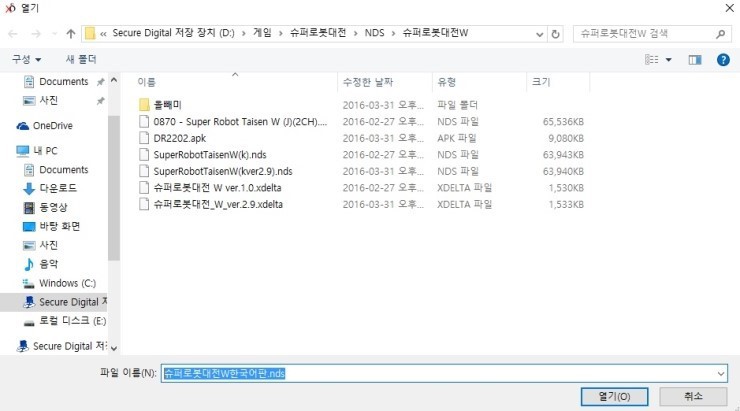Open the 구성 menu
The width and height of the screenshot is (740, 411).
[26, 59]
